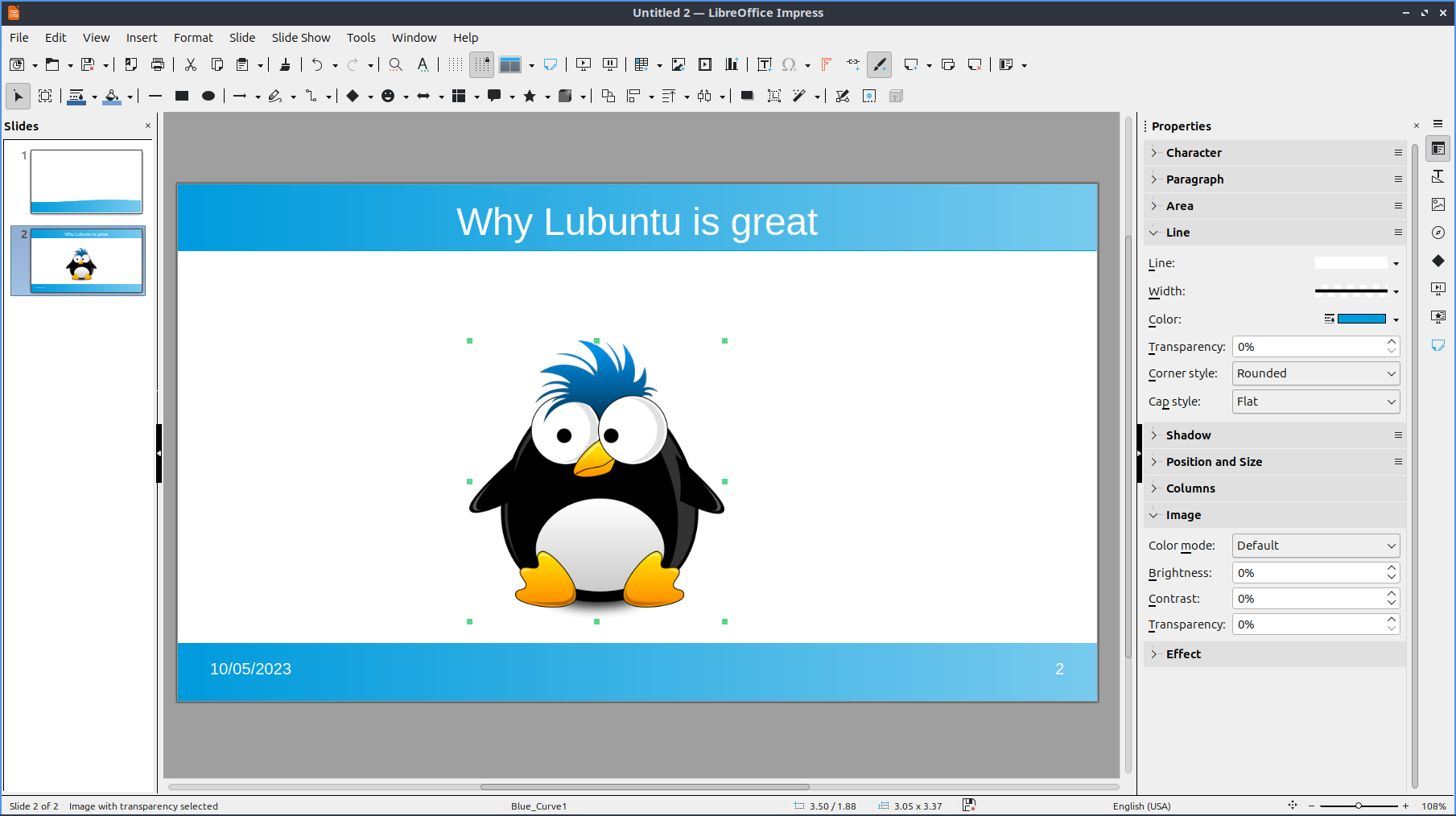Click the English (USA) language in status bar
Screen dimensions: 1456x816
[x=1141, y=806]
